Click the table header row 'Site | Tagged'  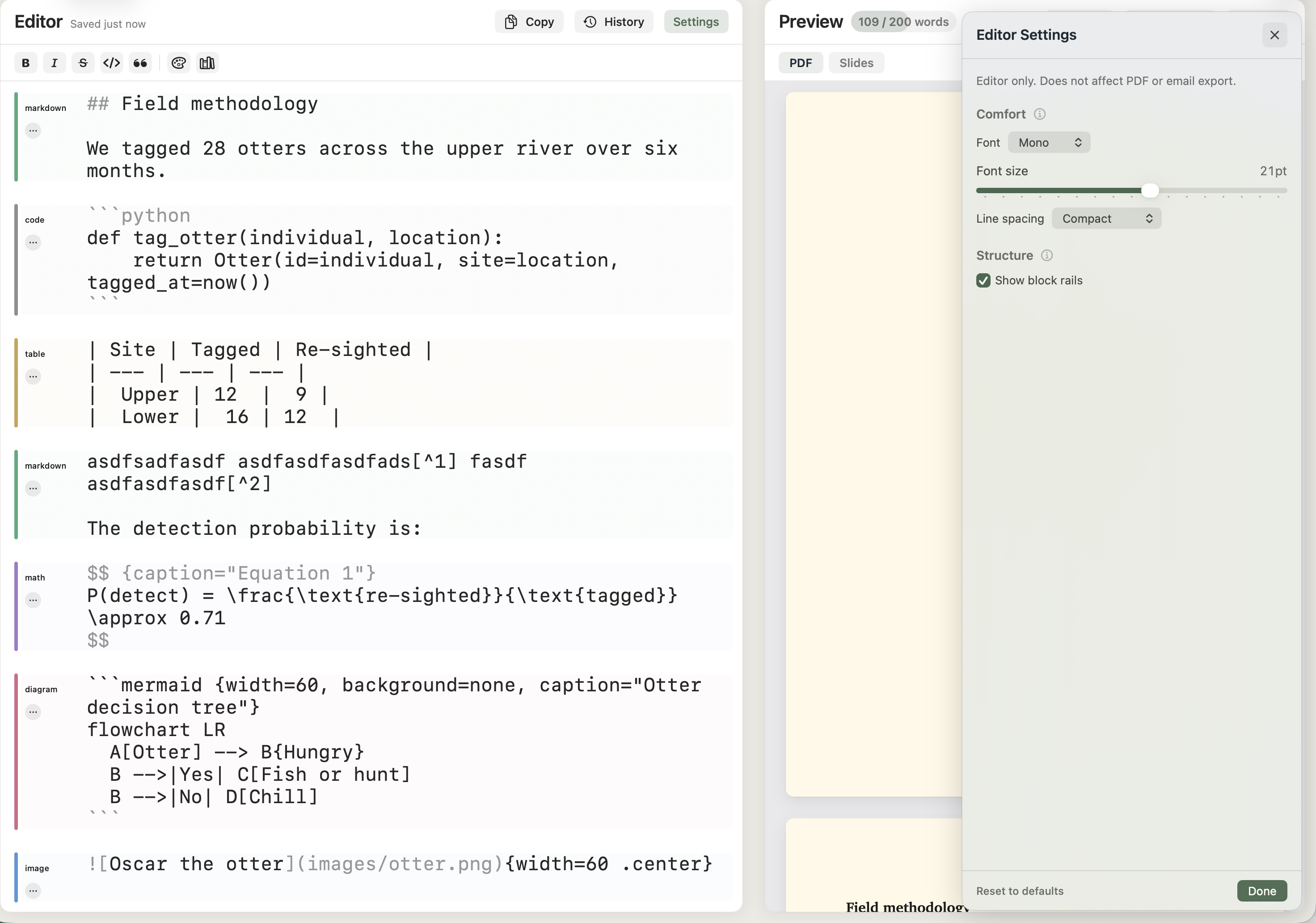pyautogui.click(x=261, y=350)
